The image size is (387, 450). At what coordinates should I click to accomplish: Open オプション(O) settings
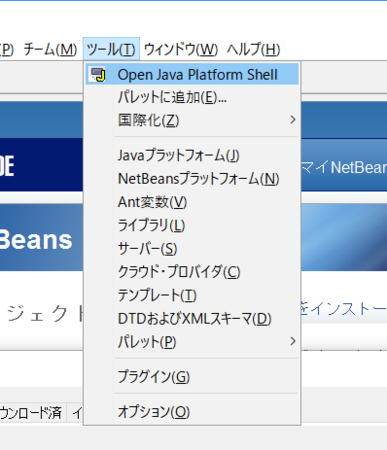(x=192, y=412)
